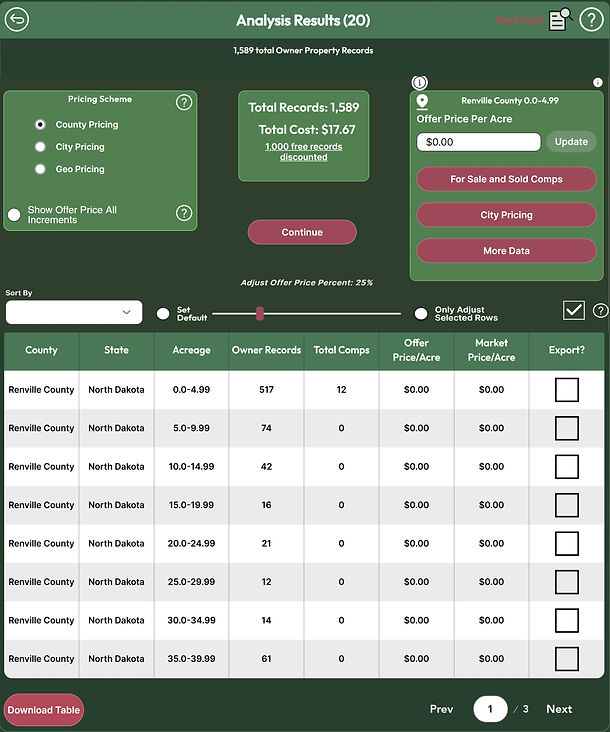The image size is (610, 732).
Task: Choose Geo Pricing radio option
Action: click(x=40, y=169)
